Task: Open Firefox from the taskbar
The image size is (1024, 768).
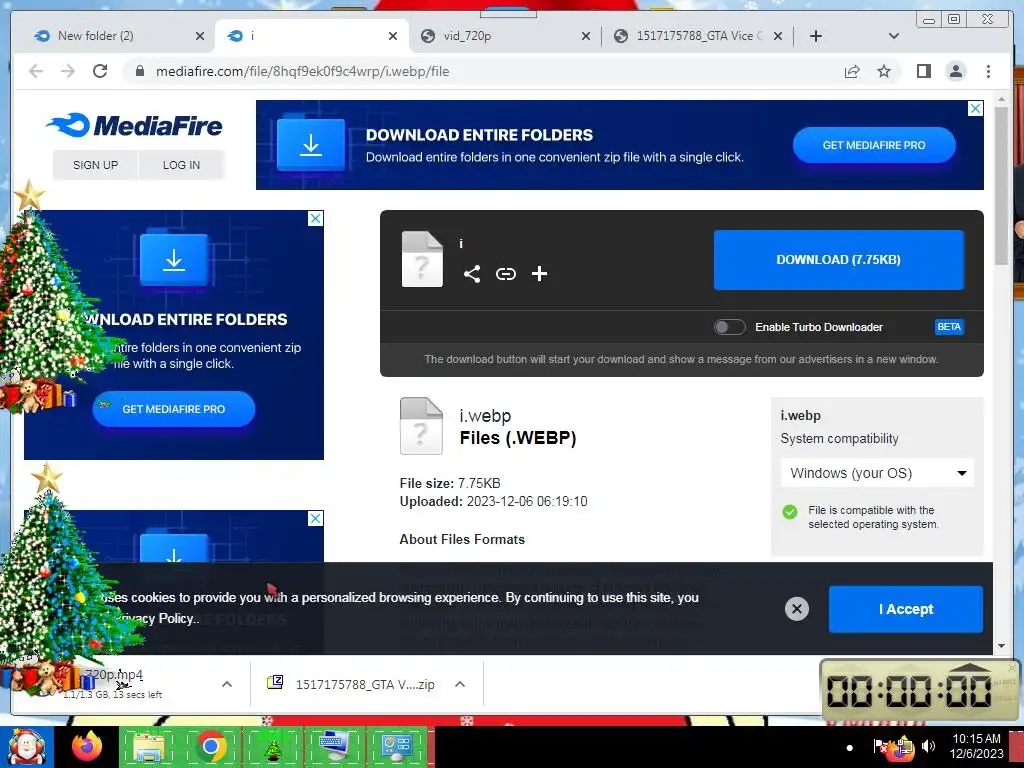Action: coord(87,745)
